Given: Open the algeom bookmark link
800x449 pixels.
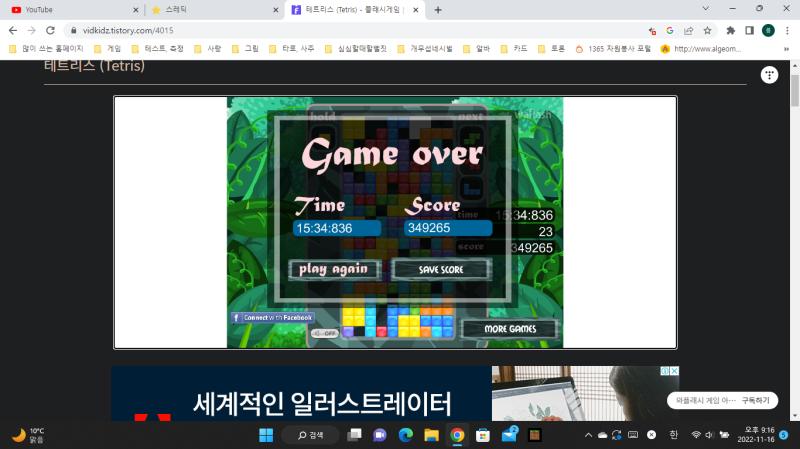Looking at the screenshot, I should [701, 49].
